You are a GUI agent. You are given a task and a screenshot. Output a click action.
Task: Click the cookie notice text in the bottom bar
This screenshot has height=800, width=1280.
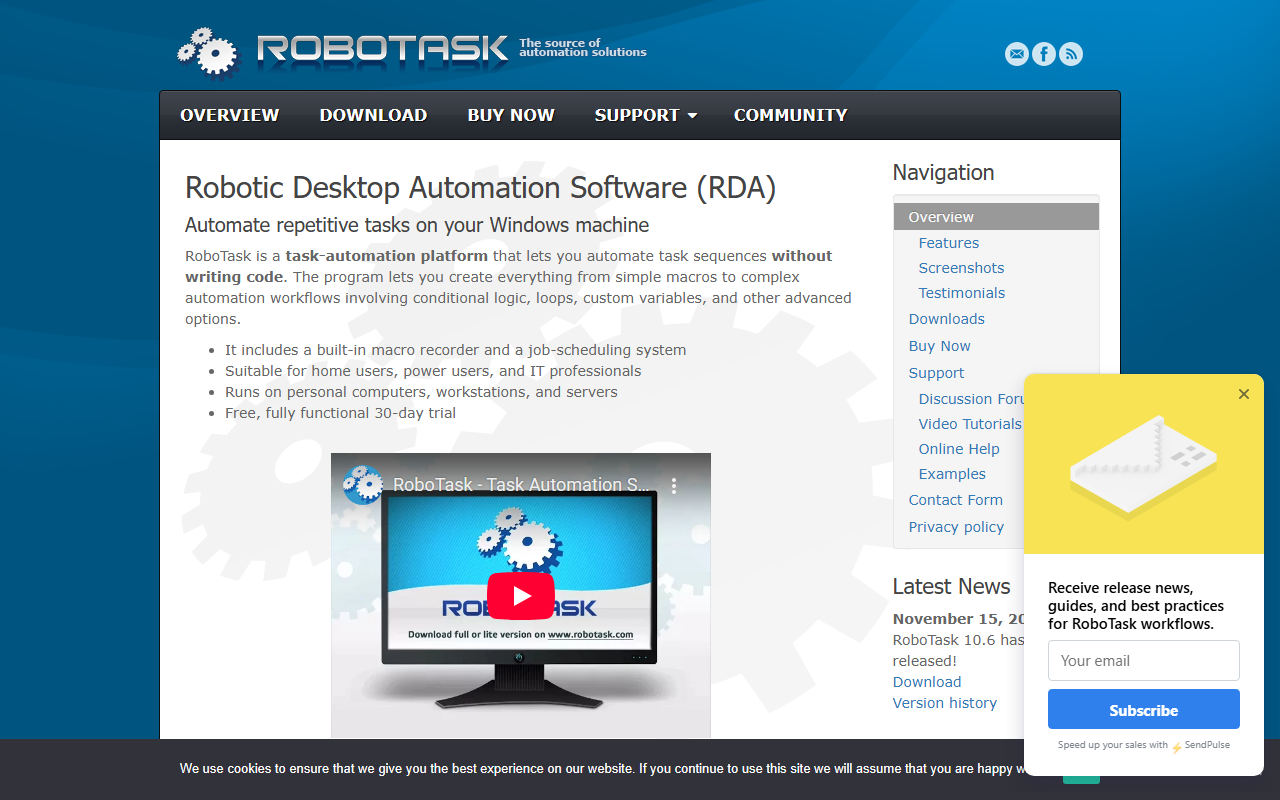point(602,769)
